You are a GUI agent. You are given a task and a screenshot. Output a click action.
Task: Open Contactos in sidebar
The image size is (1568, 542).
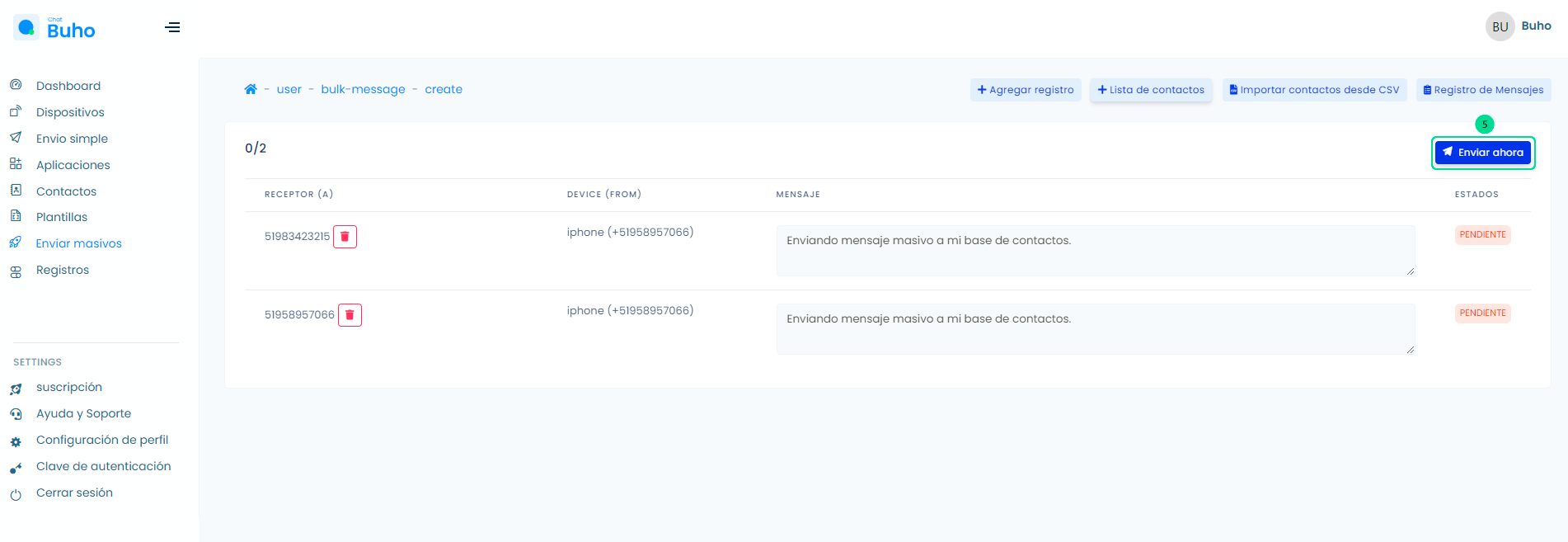coord(66,191)
